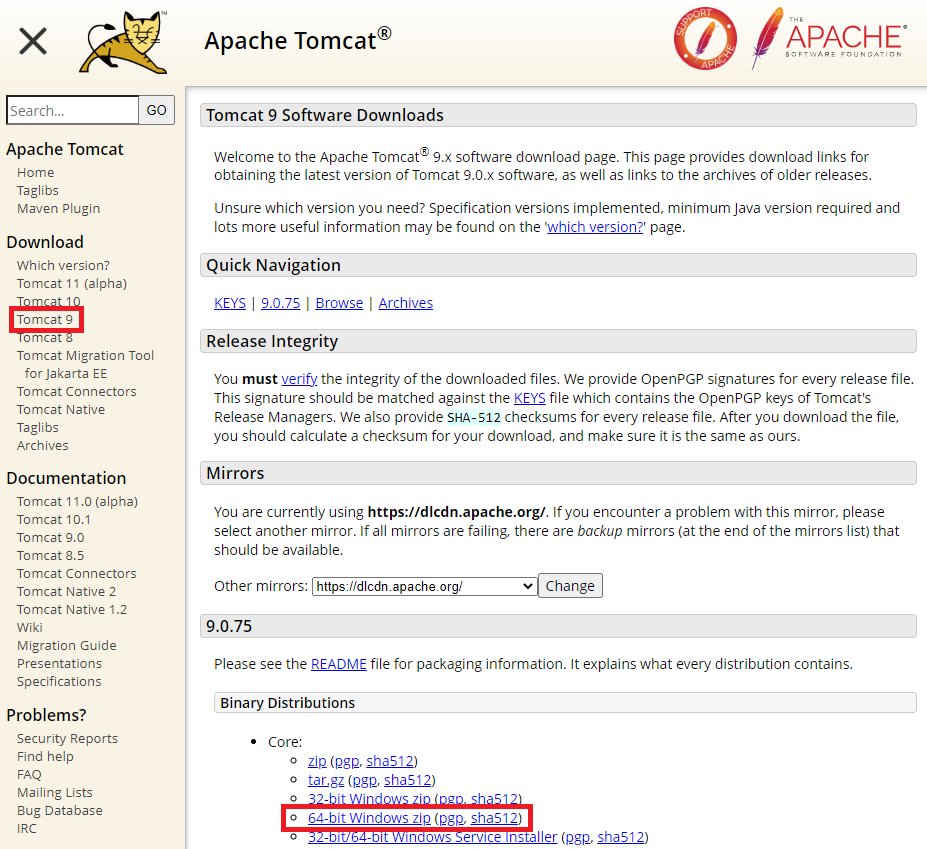This screenshot has height=849, width=927.
Task: Open Tomcat Connectors under Download
Action: (x=76, y=391)
